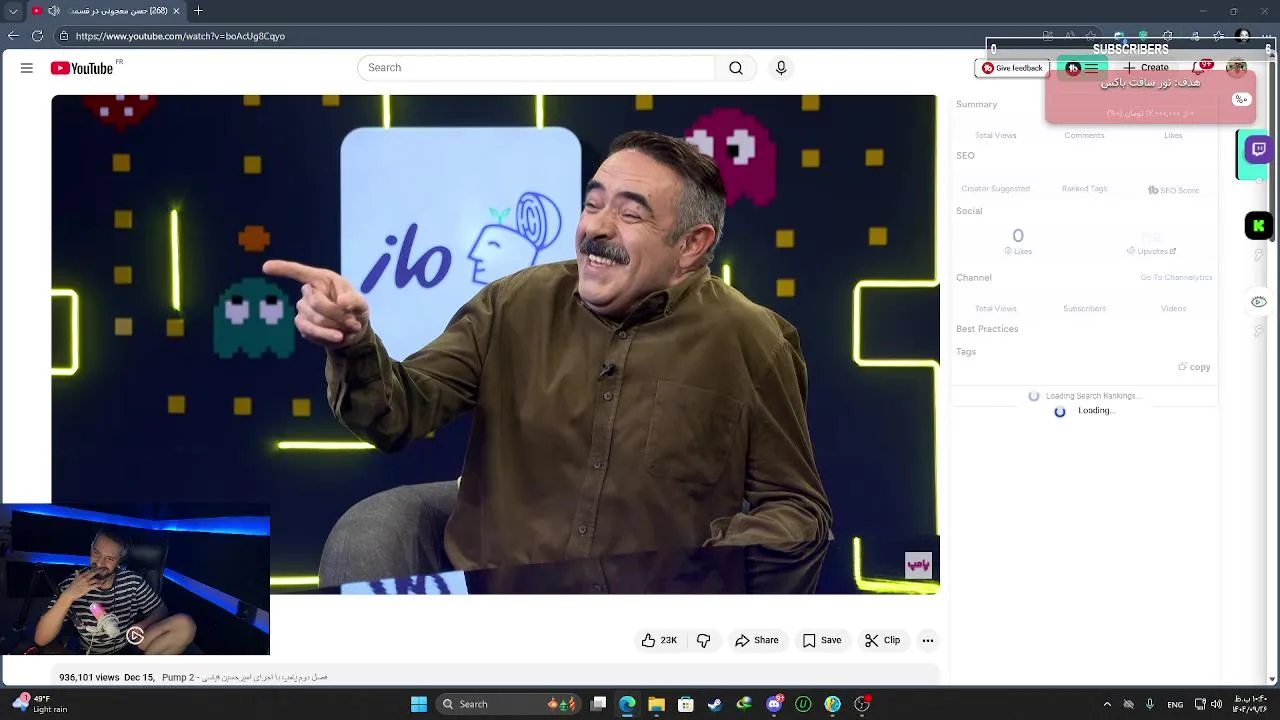Click the SEO Score label
The height and width of the screenshot is (720, 1280).
point(1173,190)
